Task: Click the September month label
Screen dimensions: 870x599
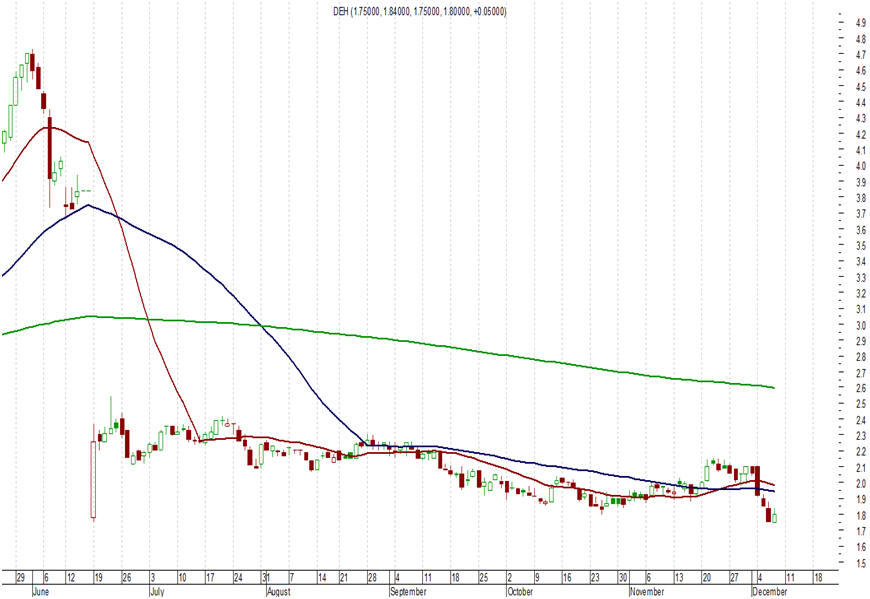Action: 408,592
